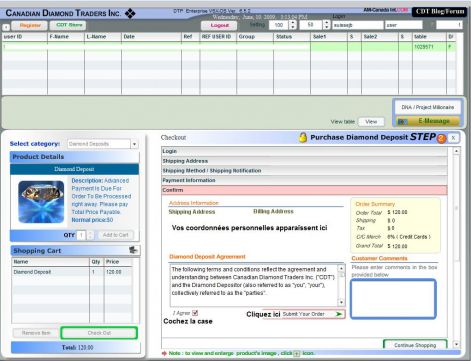Select the Diamond Deposit row in the cart

(72, 272)
